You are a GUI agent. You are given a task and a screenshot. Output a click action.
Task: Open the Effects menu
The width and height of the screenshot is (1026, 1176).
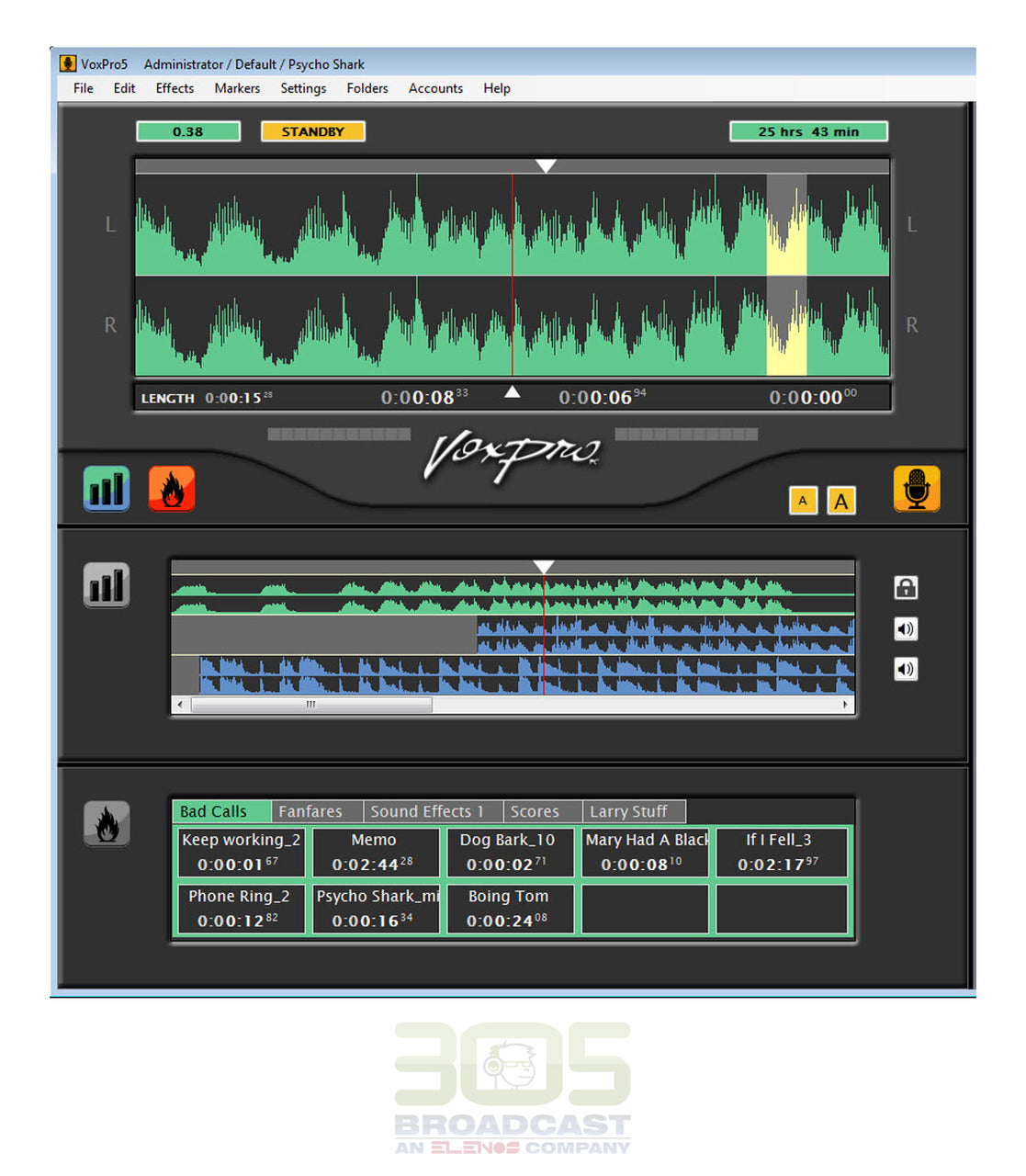point(175,88)
